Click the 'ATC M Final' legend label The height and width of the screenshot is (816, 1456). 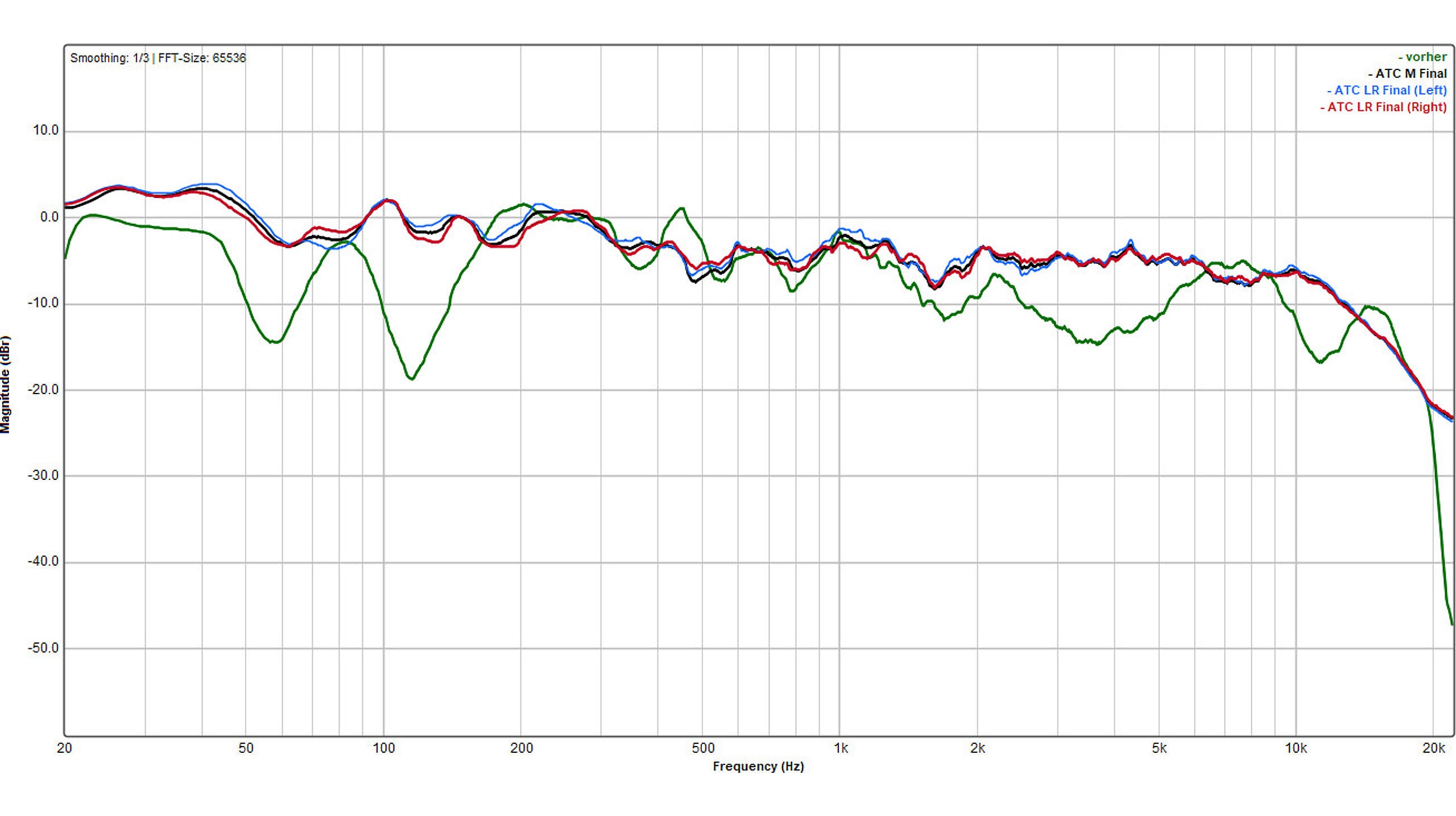click(1407, 74)
